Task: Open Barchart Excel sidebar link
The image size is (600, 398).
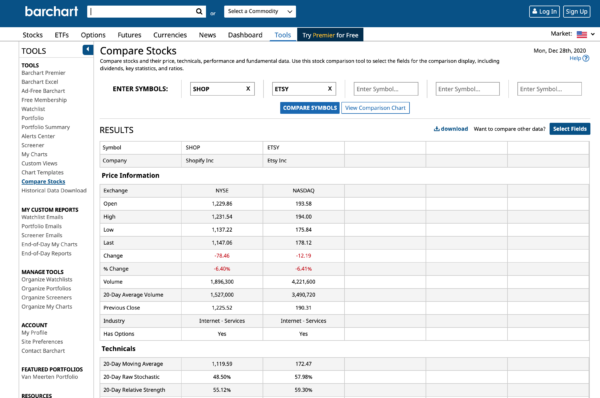Action: pos(40,82)
